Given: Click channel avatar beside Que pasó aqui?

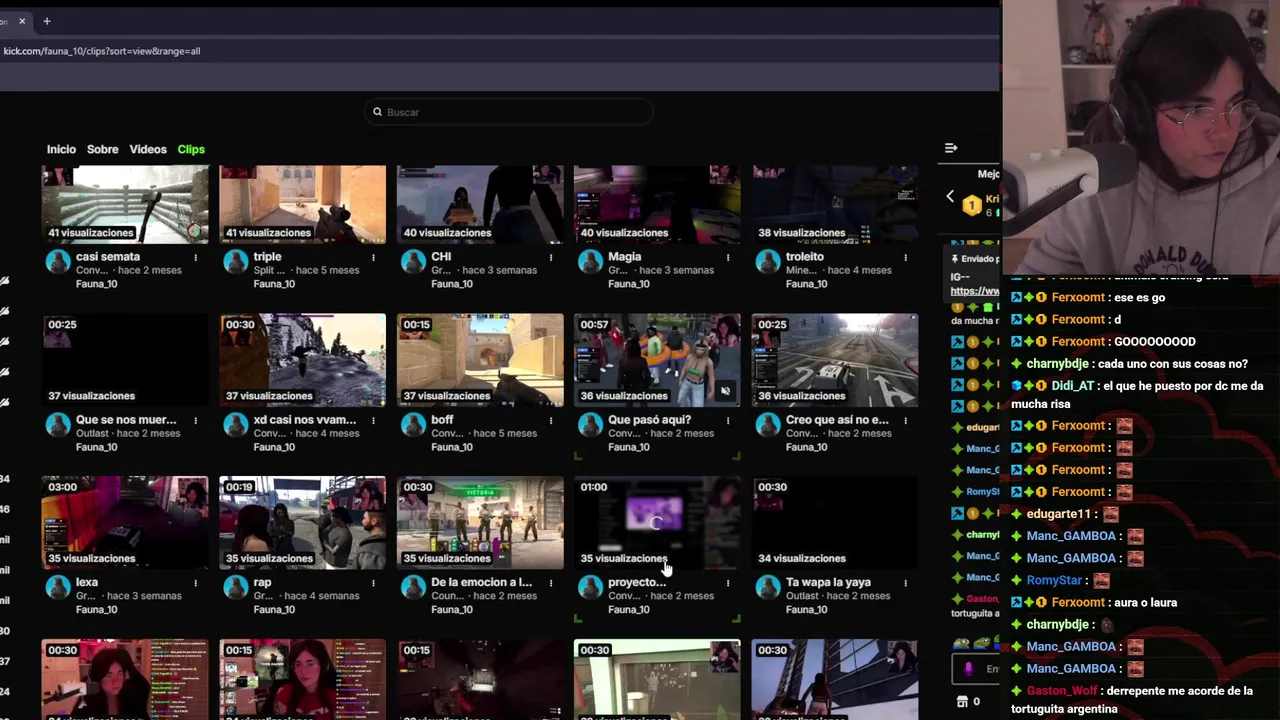Looking at the screenshot, I should [x=591, y=425].
